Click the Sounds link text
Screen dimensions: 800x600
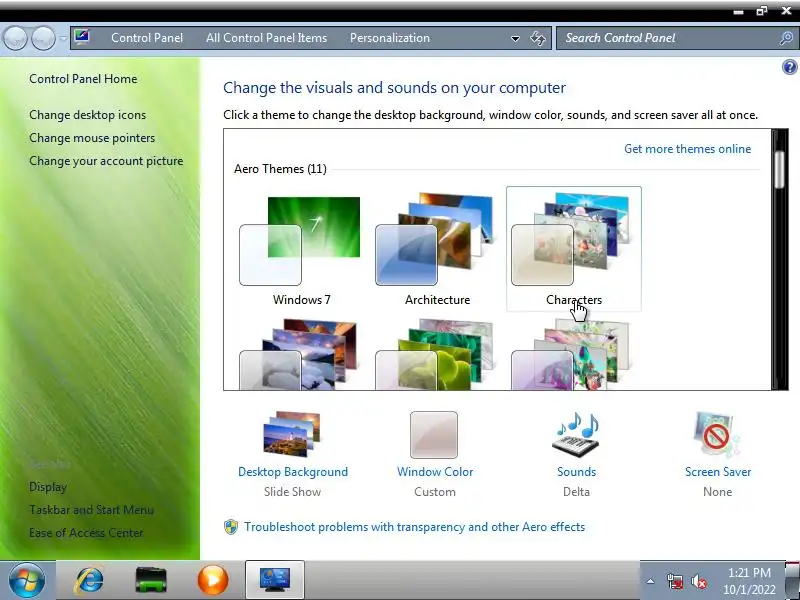click(577, 472)
